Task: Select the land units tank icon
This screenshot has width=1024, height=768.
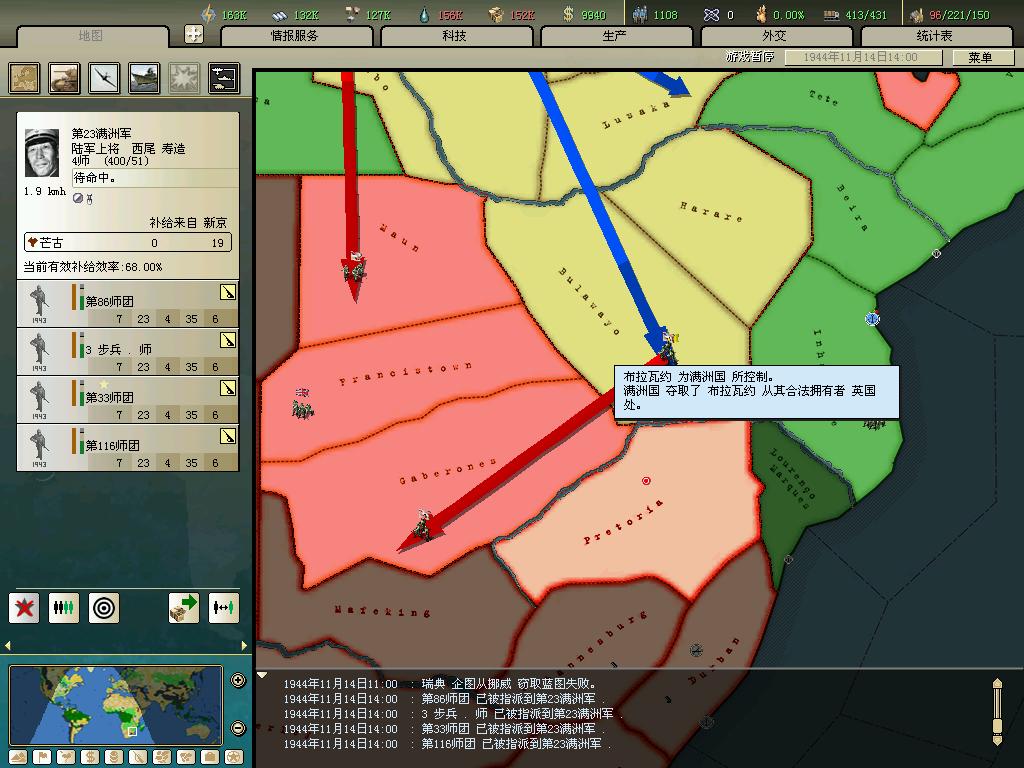Action: point(65,78)
